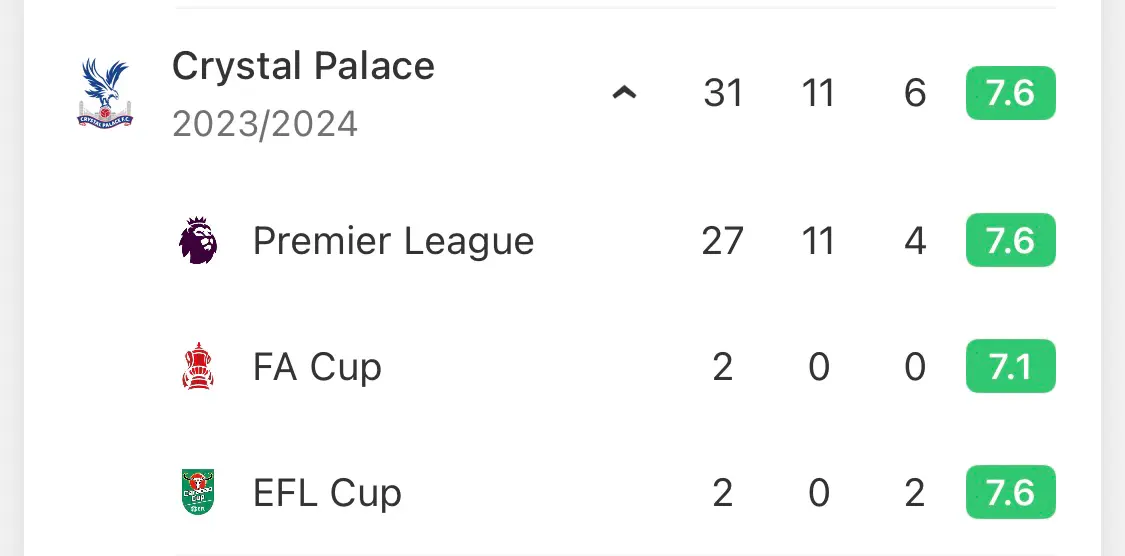This screenshot has height=556, width=1125.
Task: Click the Premier League 7.6 rating badge
Action: (1011, 240)
